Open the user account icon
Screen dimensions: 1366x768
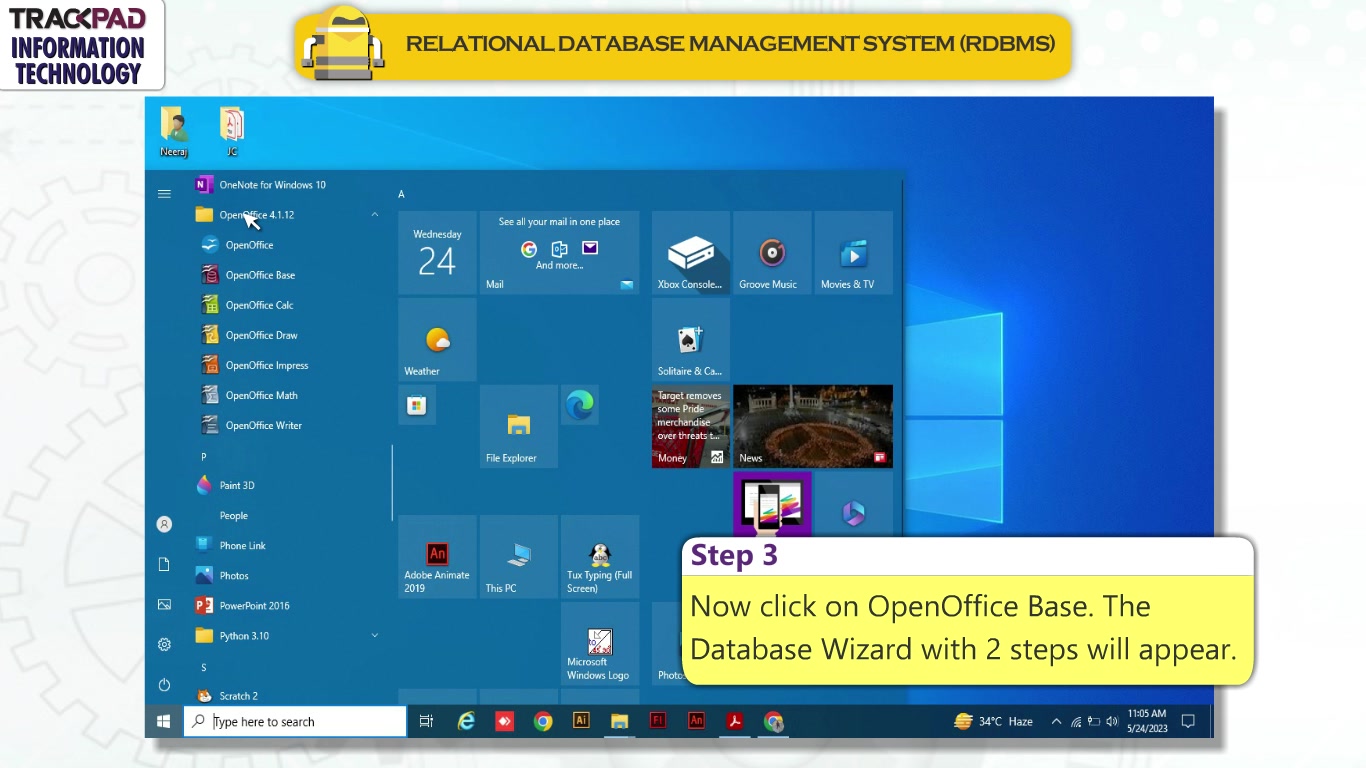pos(164,524)
